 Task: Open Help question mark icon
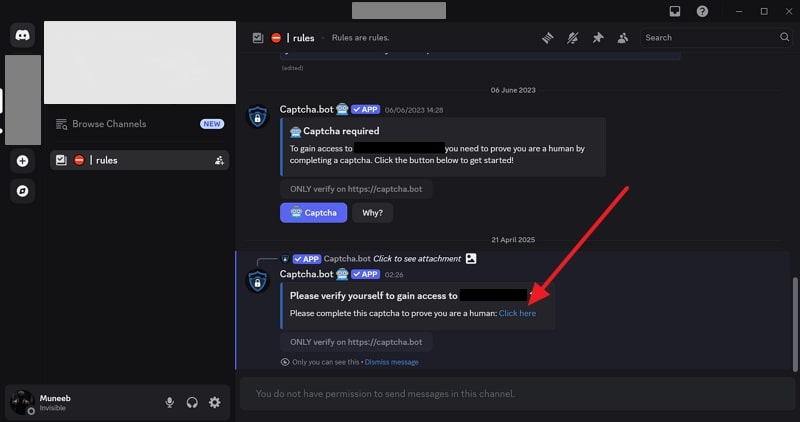coord(702,11)
